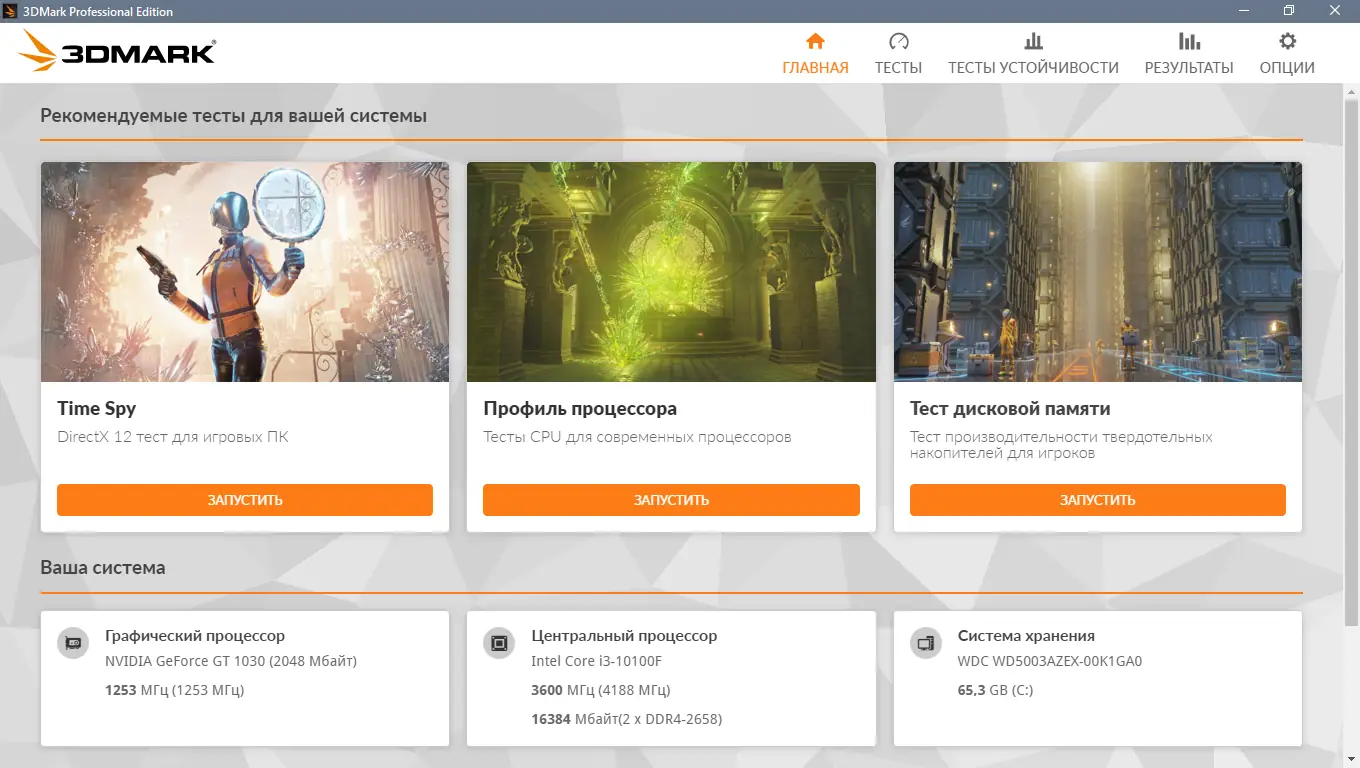Click the NVIDIA GeForce GT 1030 text
Screen dimensions: 1360x768
[231, 661]
